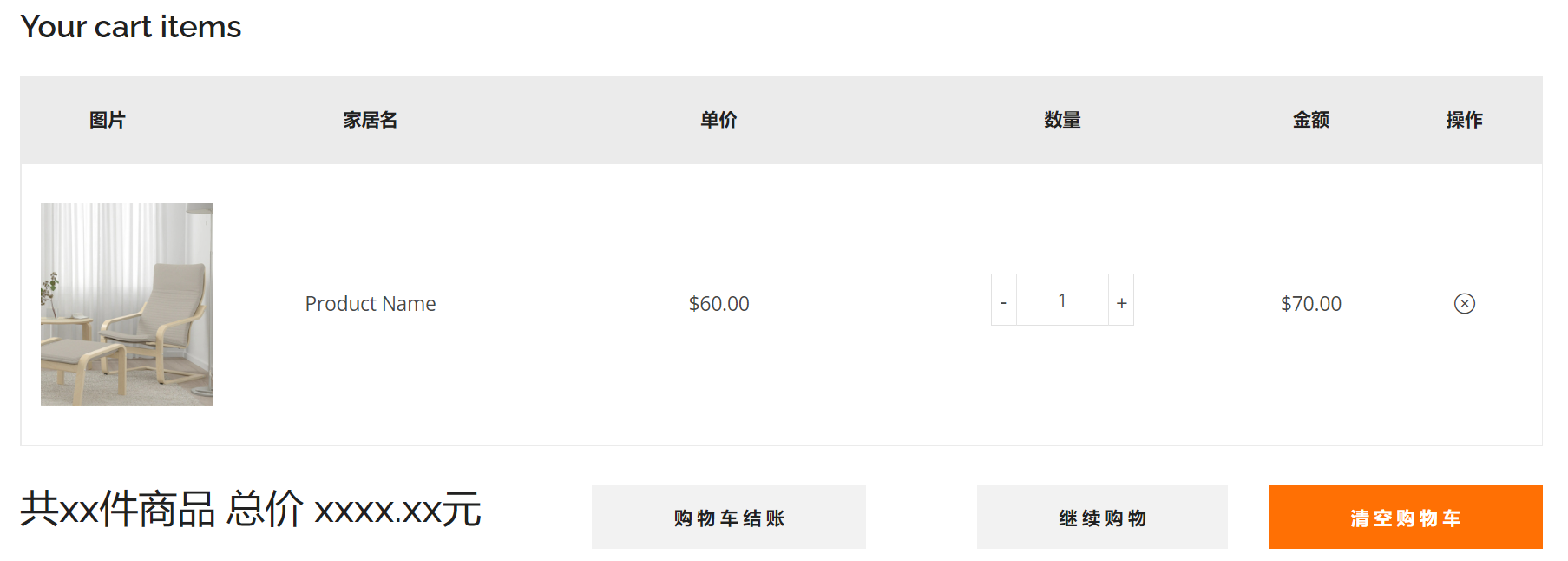Click the $70.00 amount value
Viewport: 1568px width, 561px height.
(1310, 304)
